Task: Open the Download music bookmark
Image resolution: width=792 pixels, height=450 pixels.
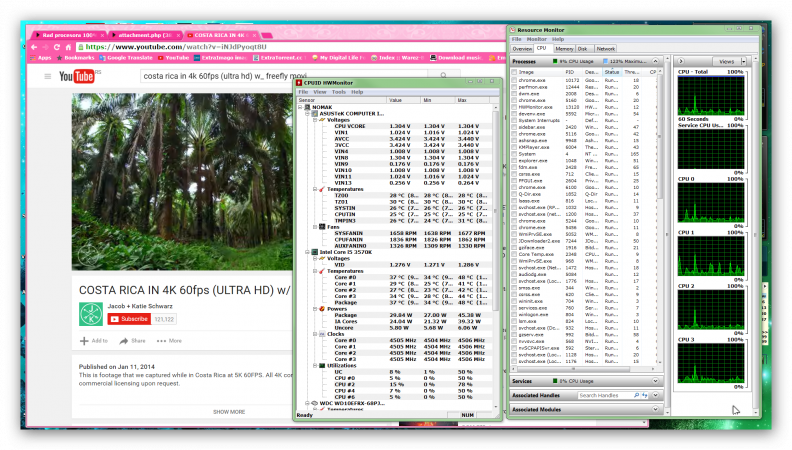Action: [x=457, y=58]
